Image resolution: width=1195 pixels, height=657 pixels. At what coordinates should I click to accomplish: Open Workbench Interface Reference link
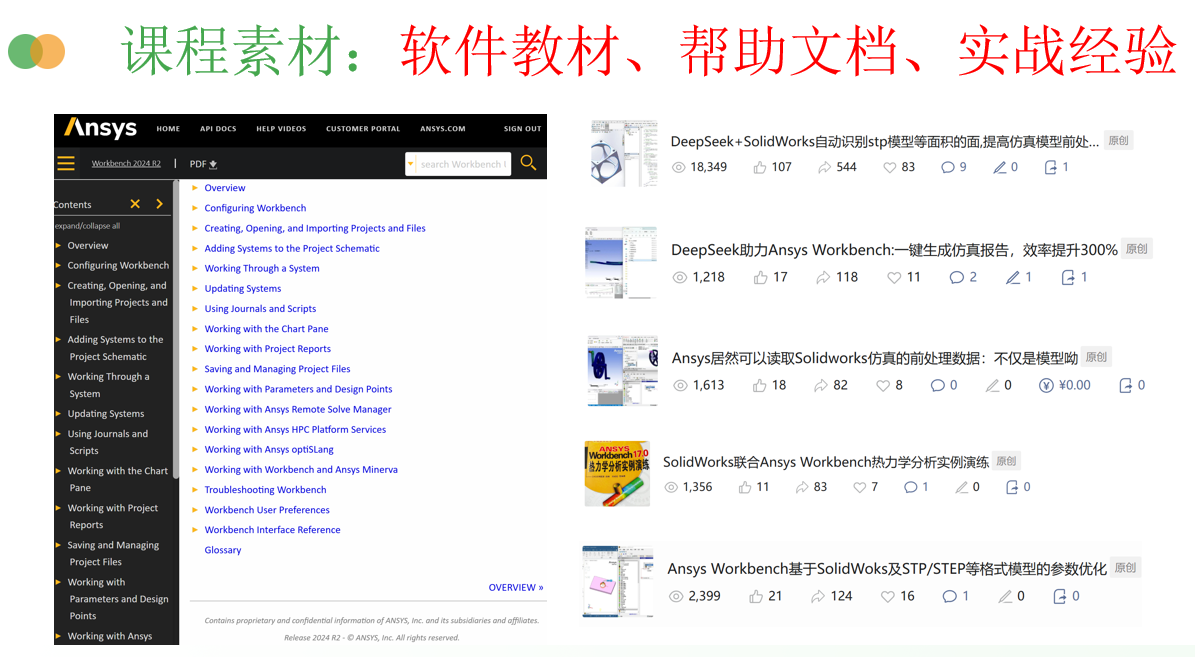(272, 530)
